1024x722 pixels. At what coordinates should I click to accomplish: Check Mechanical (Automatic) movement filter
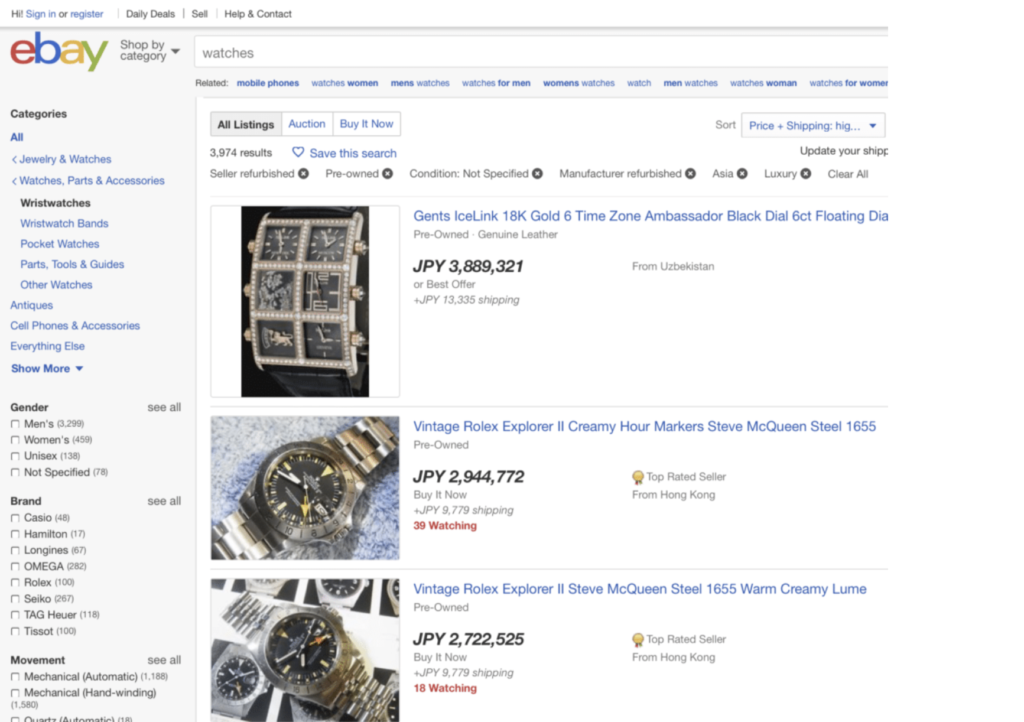coord(15,677)
